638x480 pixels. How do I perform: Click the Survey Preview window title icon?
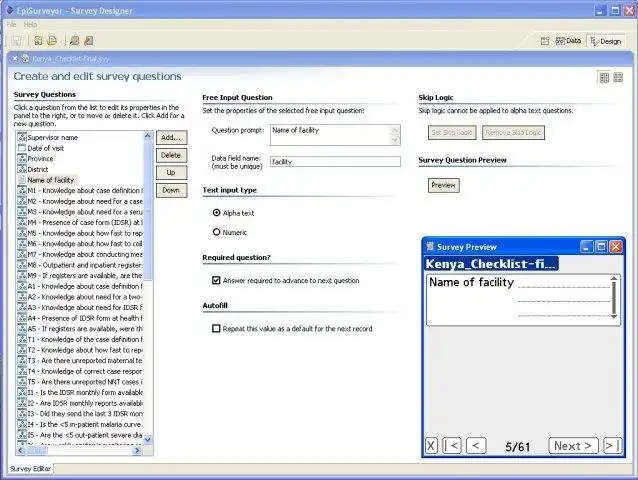(x=430, y=247)
